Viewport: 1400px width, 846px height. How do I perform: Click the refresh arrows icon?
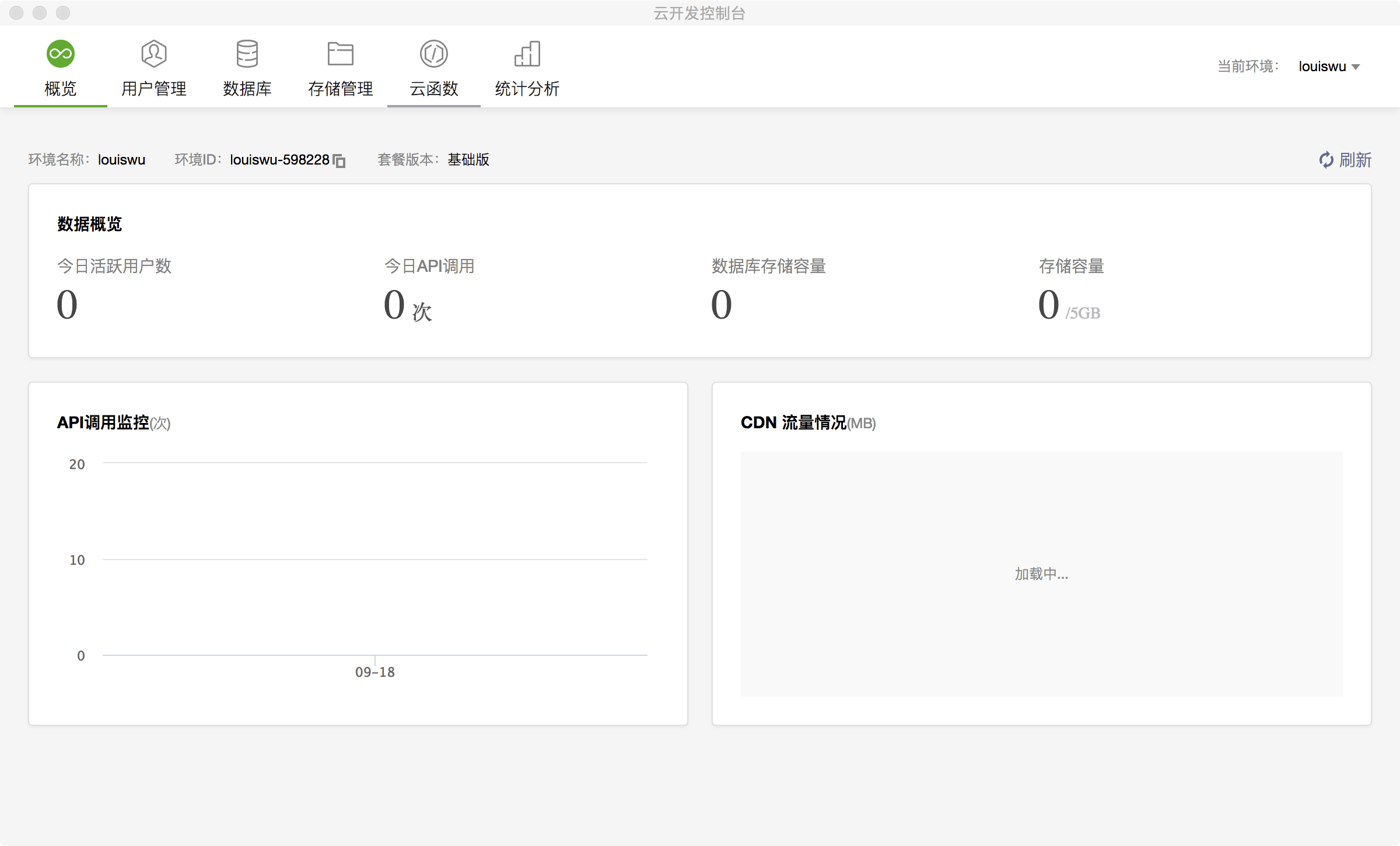click(1326, 160)
